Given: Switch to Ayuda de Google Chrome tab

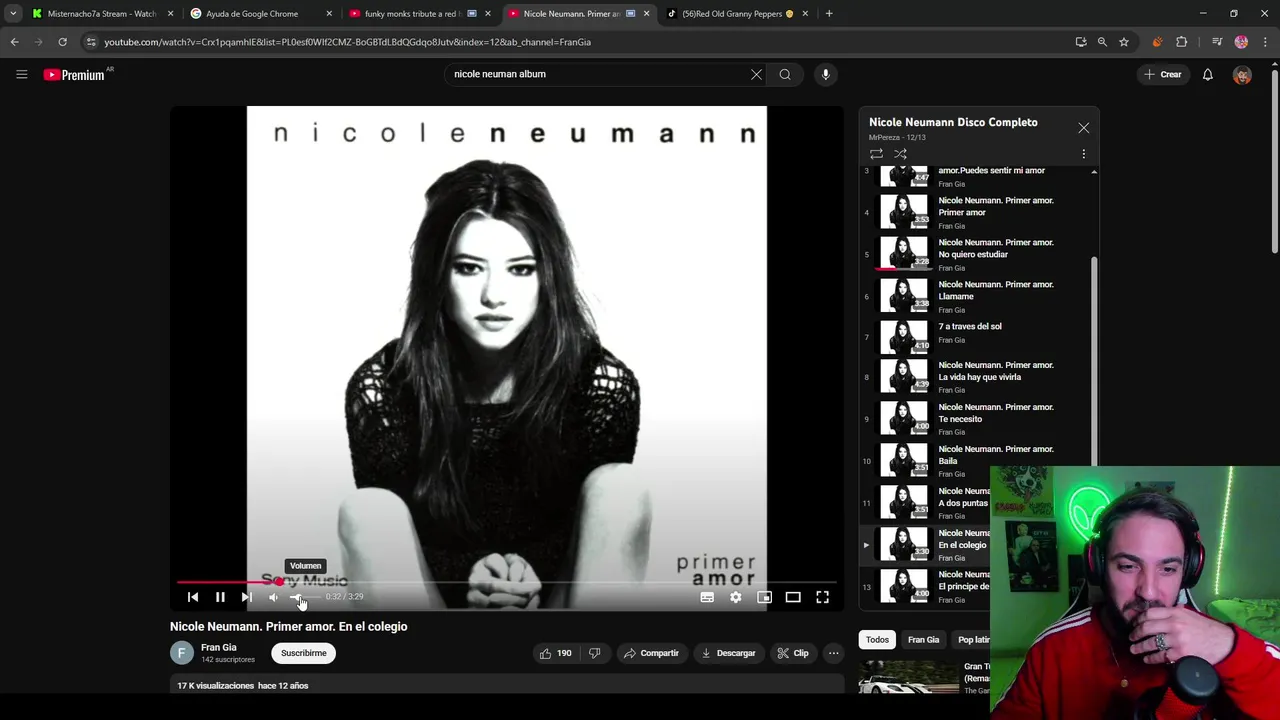Looking at the screenshot, I should (260, 14).
